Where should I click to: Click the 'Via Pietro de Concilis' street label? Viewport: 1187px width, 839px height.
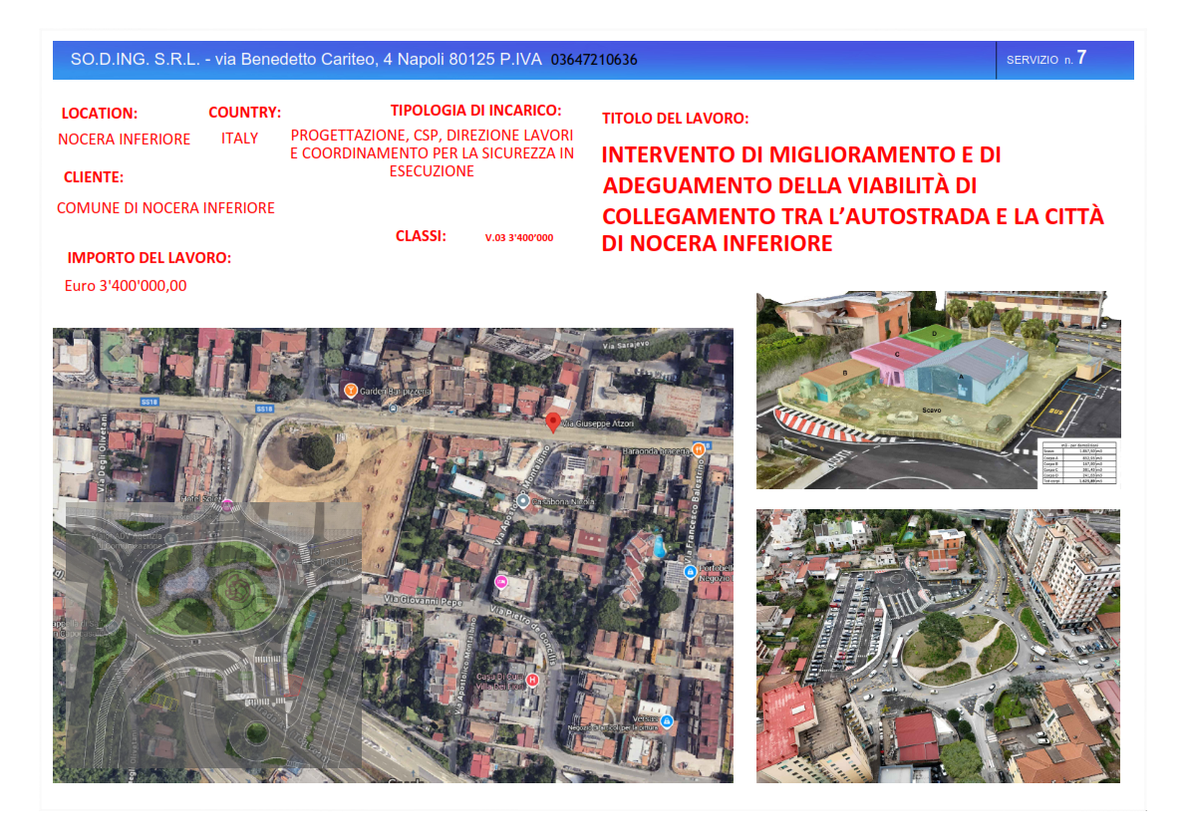click(525, 635)
